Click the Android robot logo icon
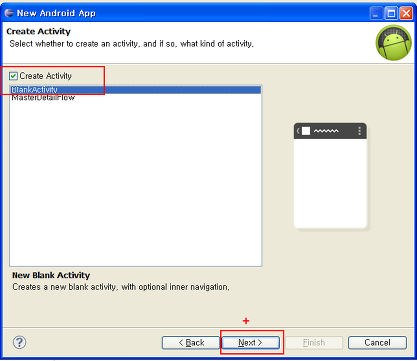Screen dimensions: 417x361 394,43
